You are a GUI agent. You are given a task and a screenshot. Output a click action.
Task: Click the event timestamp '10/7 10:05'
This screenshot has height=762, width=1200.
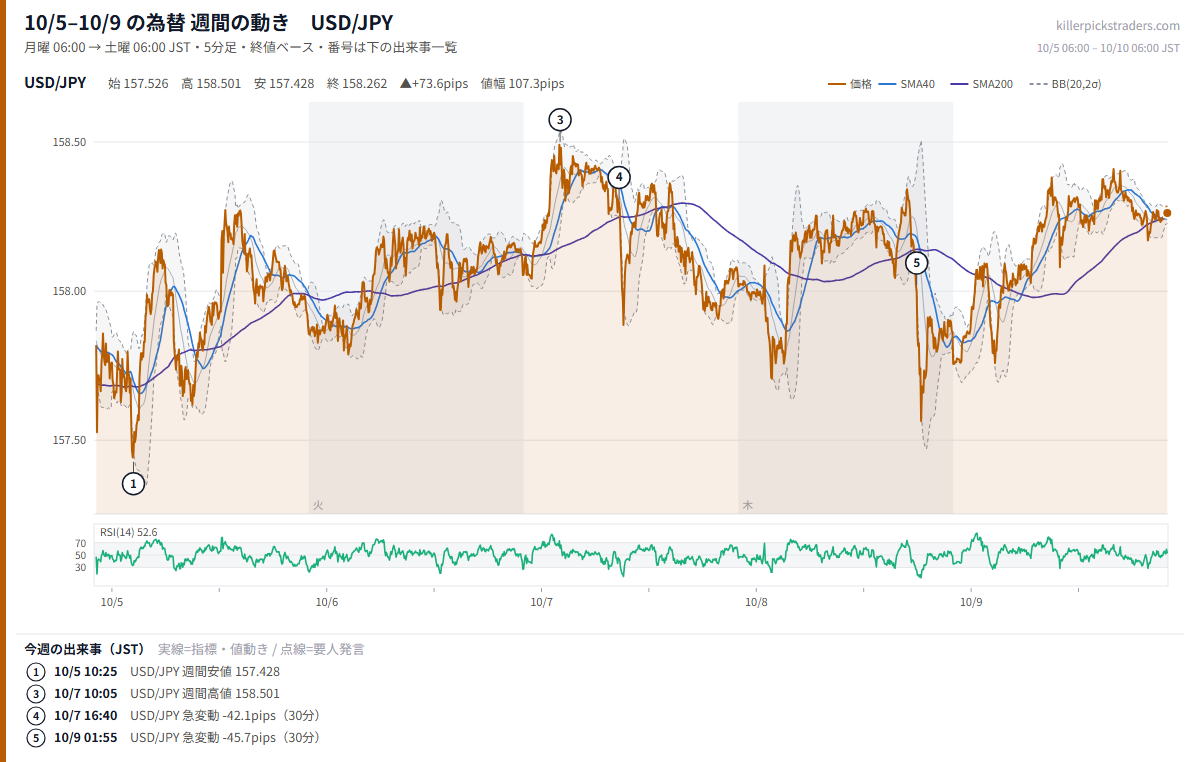(86, 694)
